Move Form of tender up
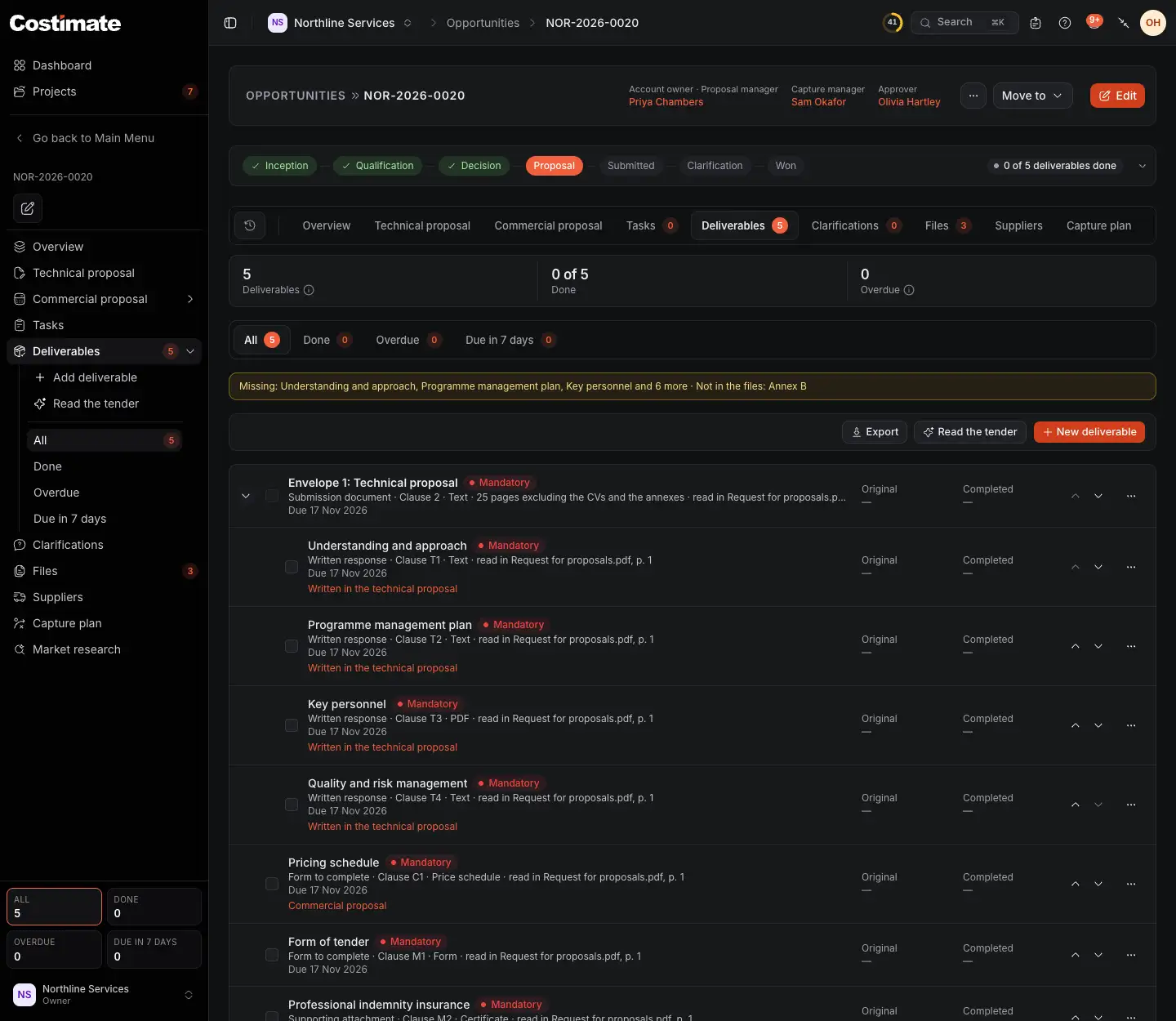 click(x=1076, y=955)
